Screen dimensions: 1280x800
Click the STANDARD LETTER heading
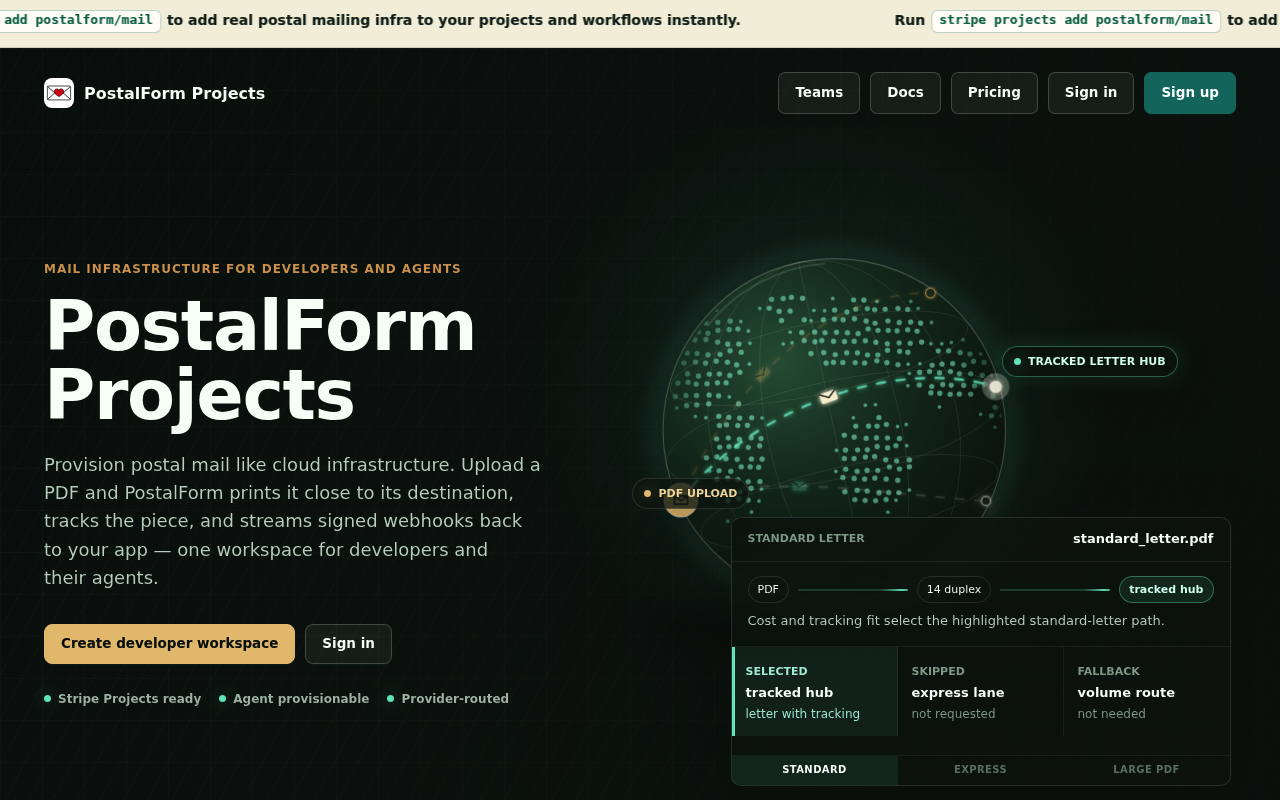pos(806,539)
